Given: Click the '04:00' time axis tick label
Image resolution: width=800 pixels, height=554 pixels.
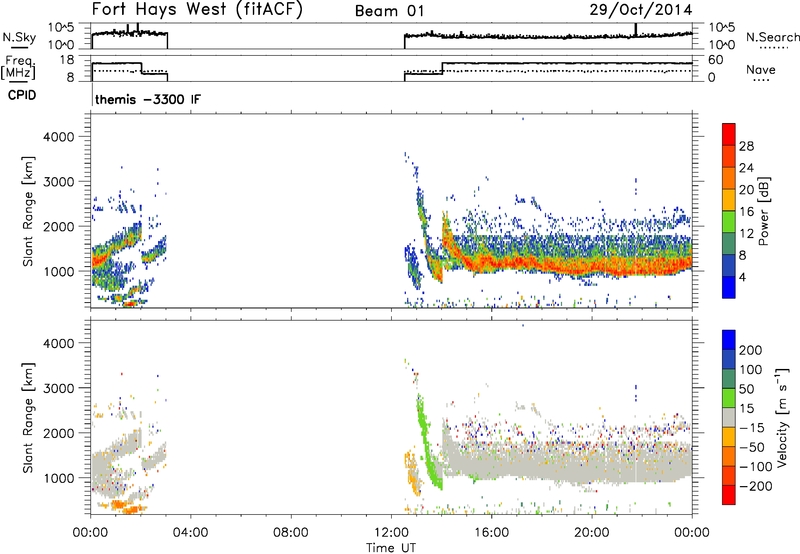Looking at the screenshot, I should tap(190, 533).
